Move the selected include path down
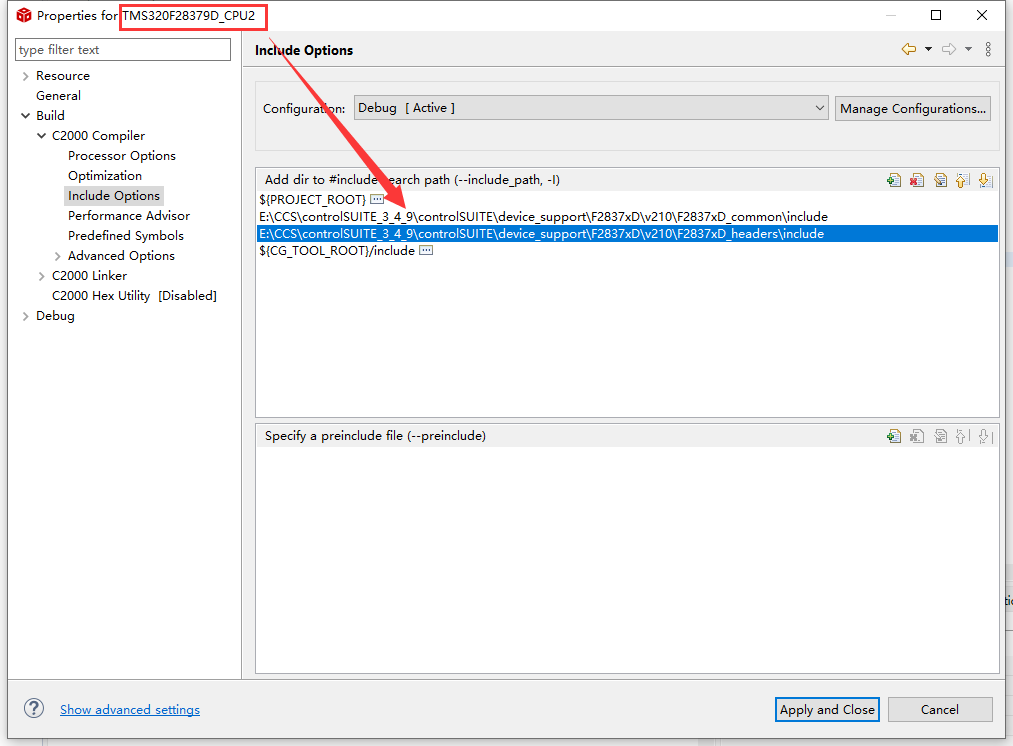Viewport: 1013px width, 746px height. coord(985,180)
